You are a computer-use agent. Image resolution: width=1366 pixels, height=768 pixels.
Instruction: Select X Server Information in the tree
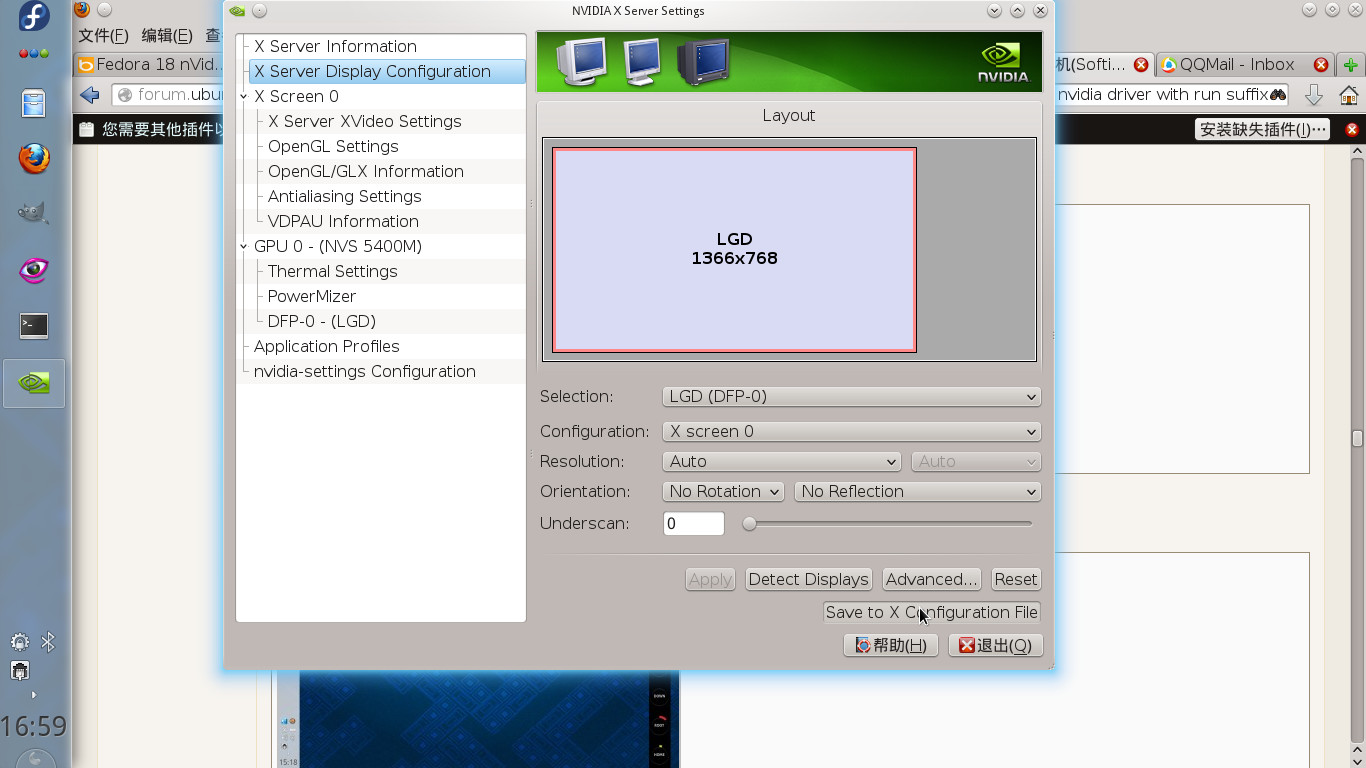tap(335, 47)
